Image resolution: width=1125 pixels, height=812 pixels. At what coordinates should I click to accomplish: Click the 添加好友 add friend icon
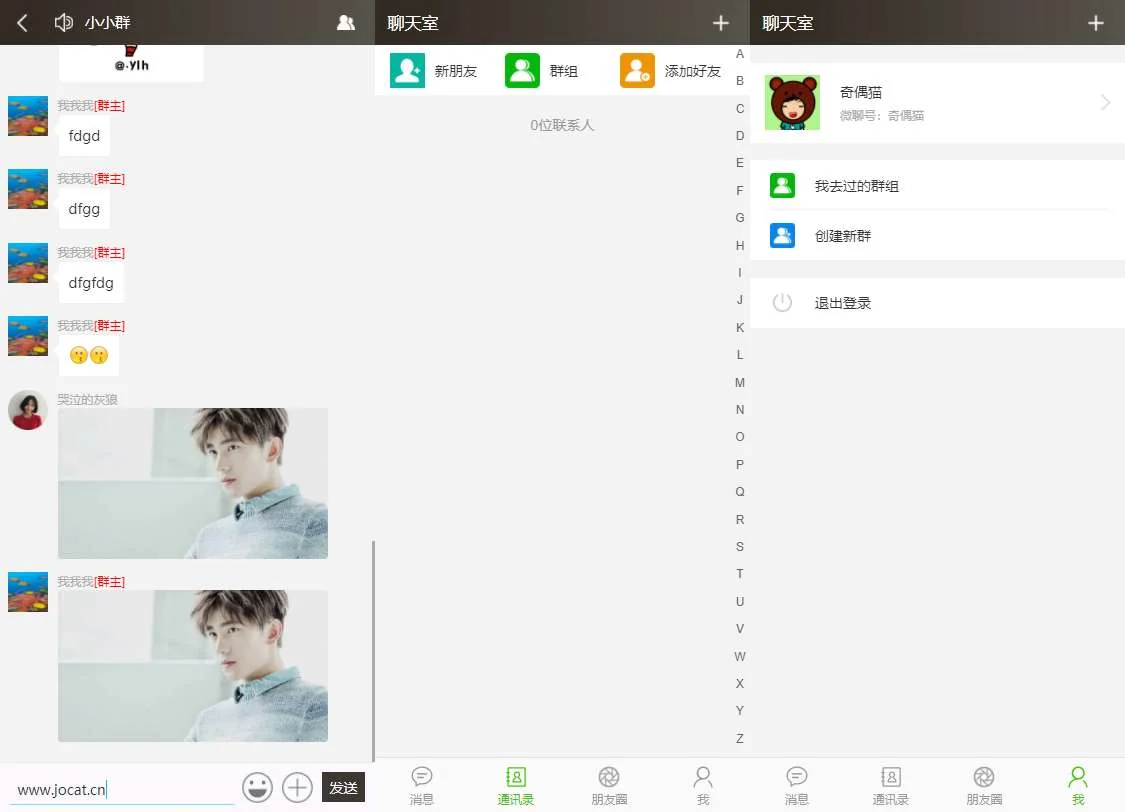(x=637, y=71)
